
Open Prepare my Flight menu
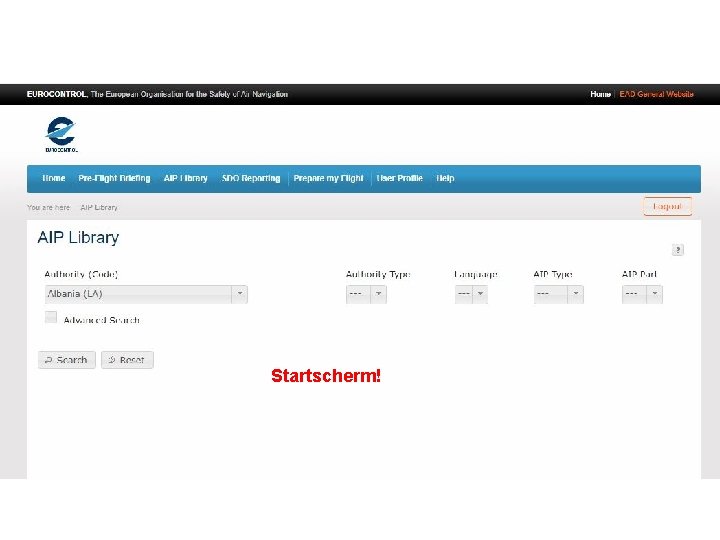click(x=328, y=178)
